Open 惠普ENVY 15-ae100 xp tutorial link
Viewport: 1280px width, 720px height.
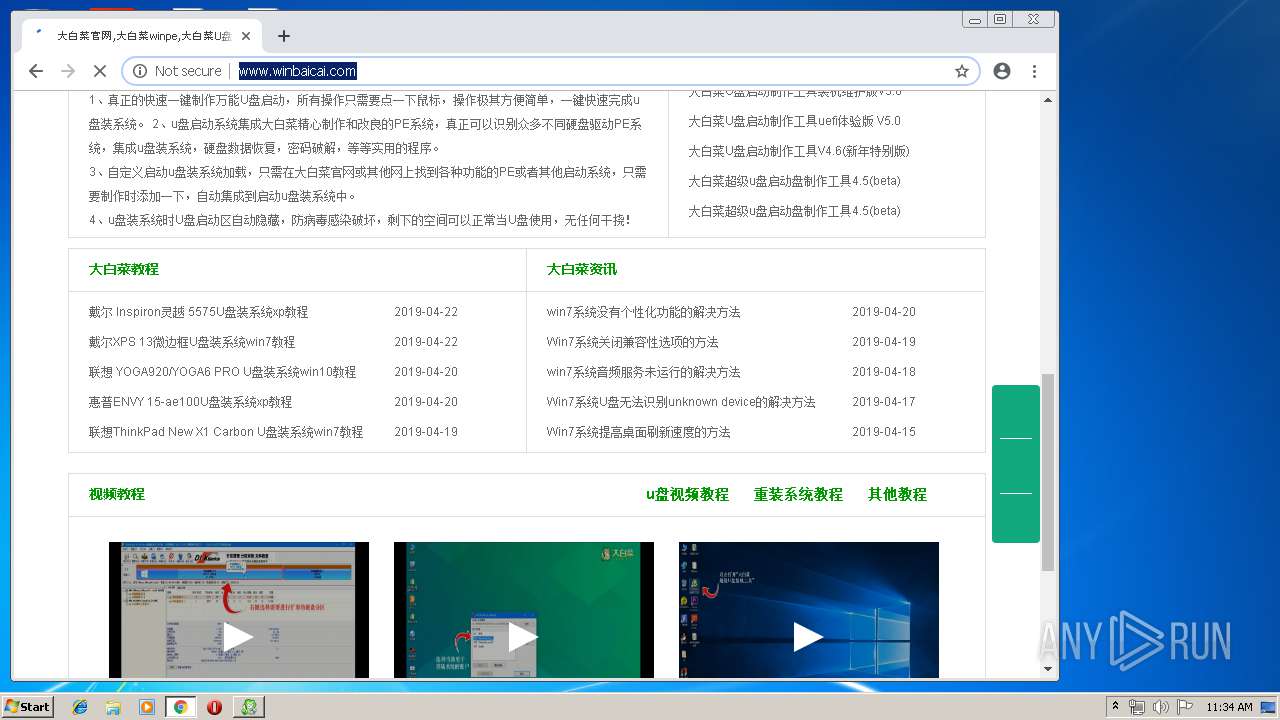(190, 402)
